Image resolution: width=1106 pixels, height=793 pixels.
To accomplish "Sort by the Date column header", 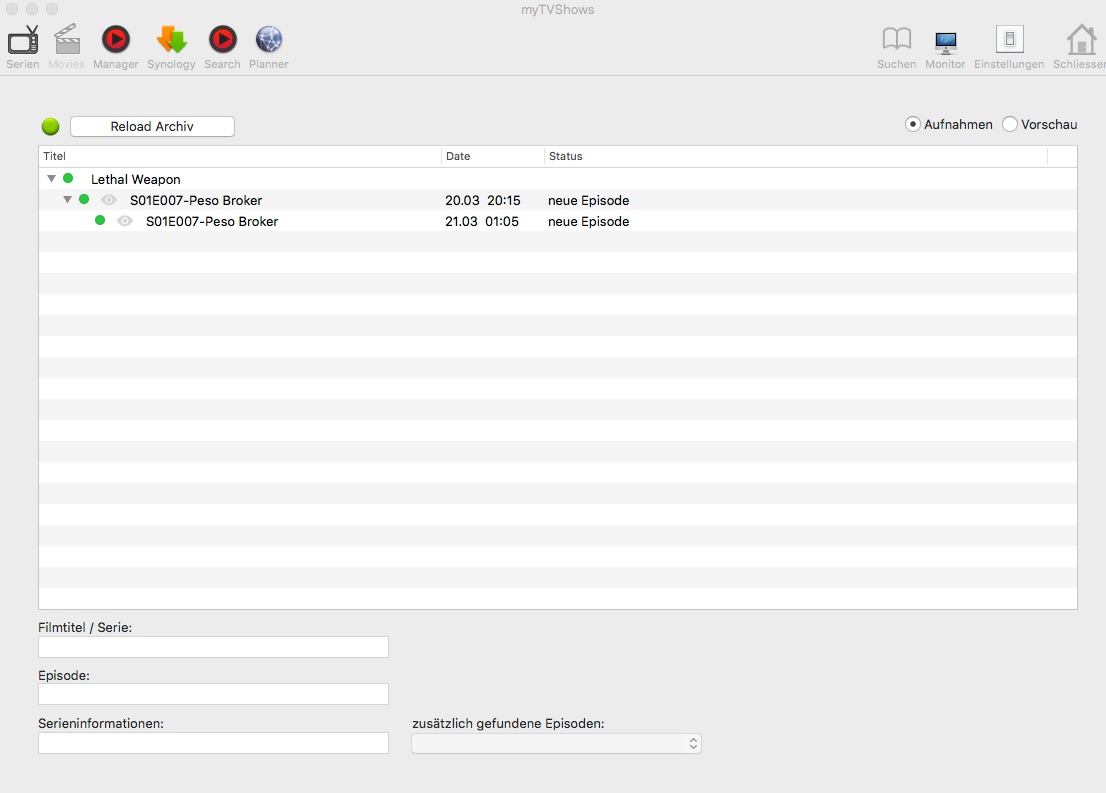I will pyautogui.click(x=492, y=156).
